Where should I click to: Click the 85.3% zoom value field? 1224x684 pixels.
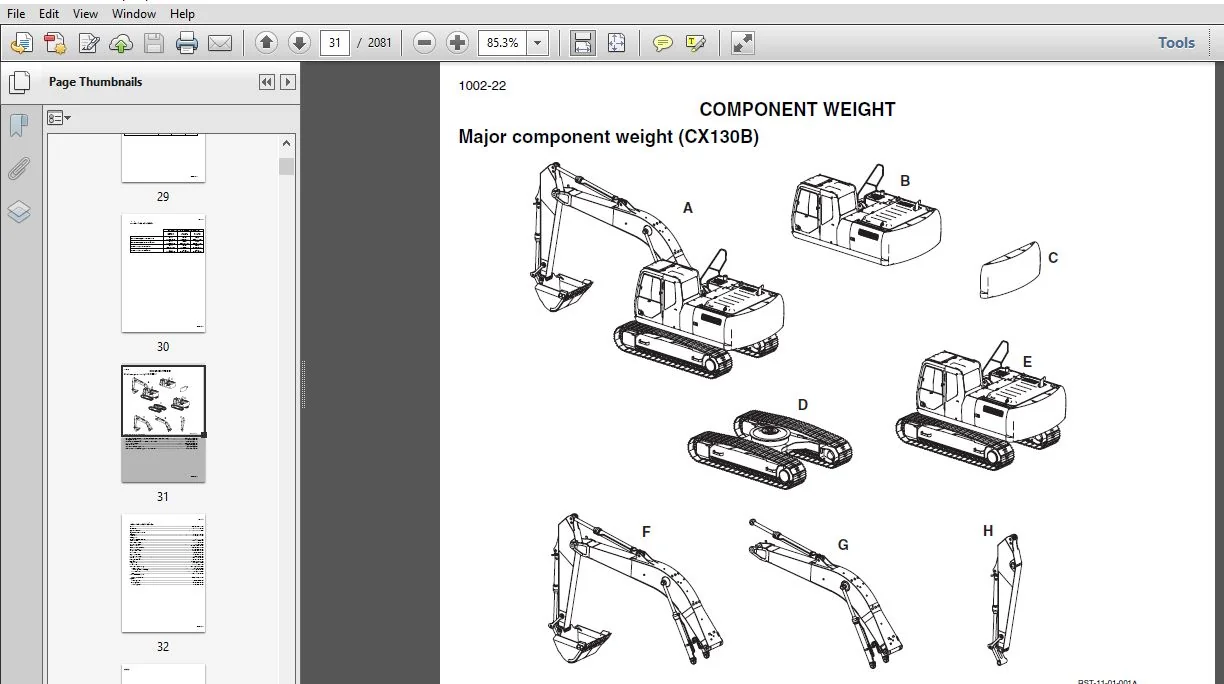click(x=502, y=42)
